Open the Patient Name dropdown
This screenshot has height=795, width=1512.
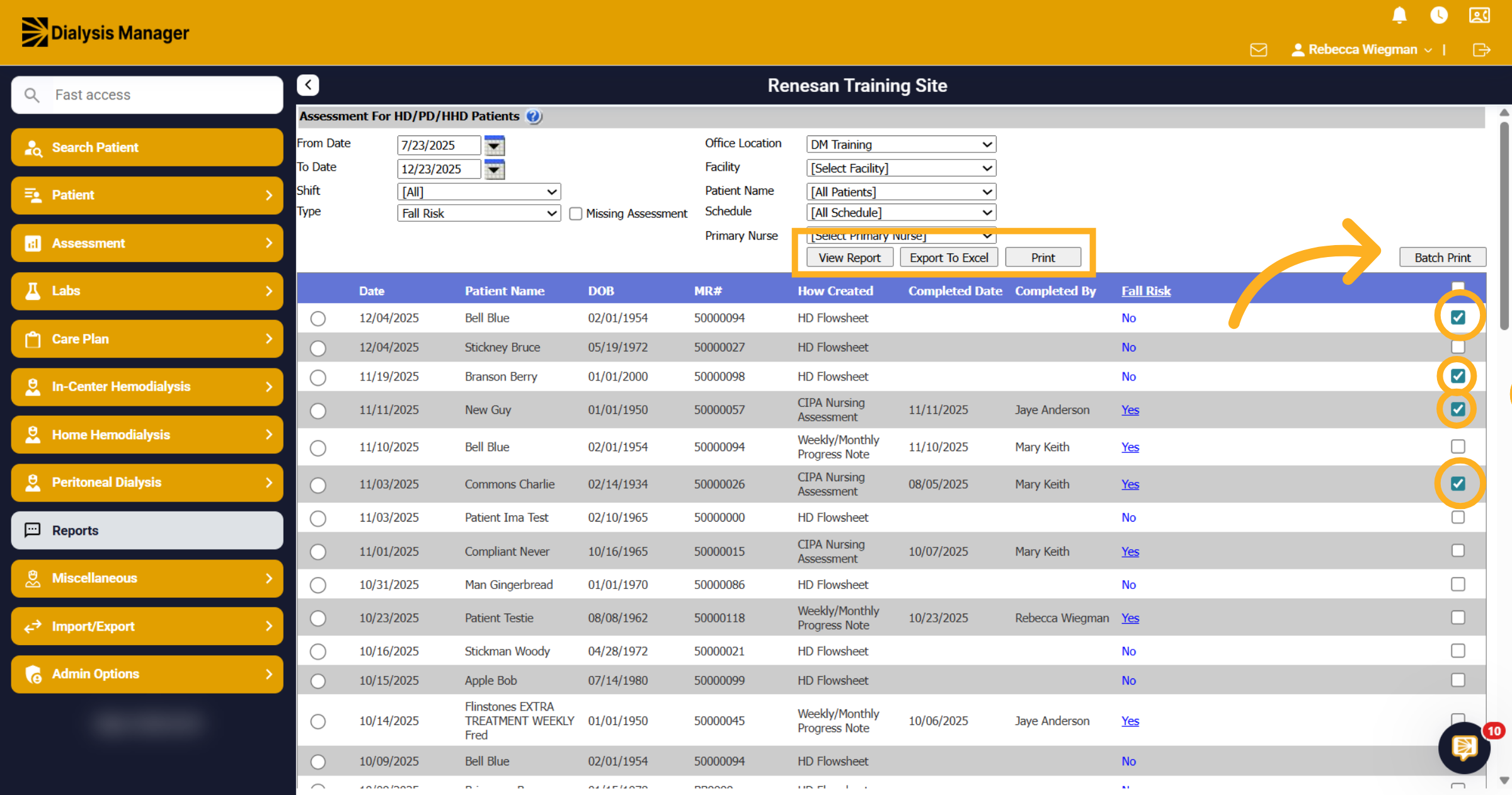click(x=901, y=192)
